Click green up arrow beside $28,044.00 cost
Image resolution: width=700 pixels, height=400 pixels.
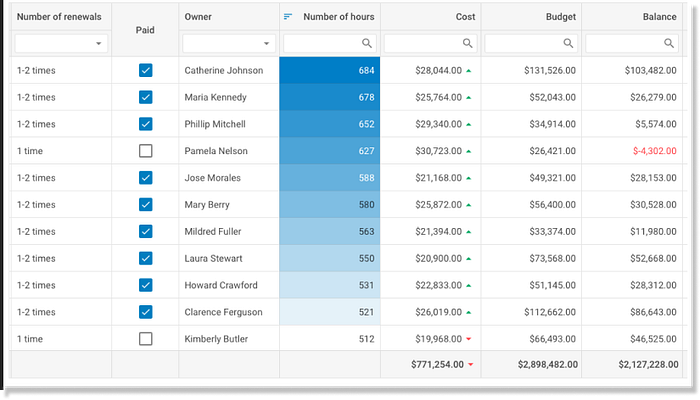469,71
